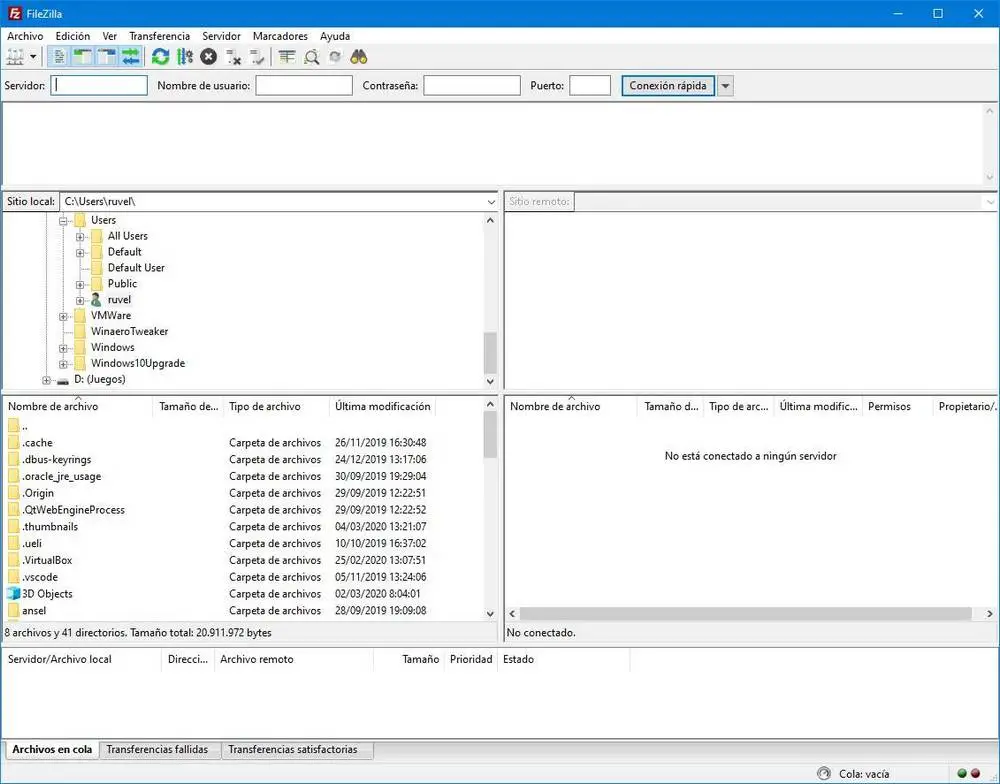Open the Ayuda menu
Viewport: 1000px width, 784px height.
pos(335,36)
